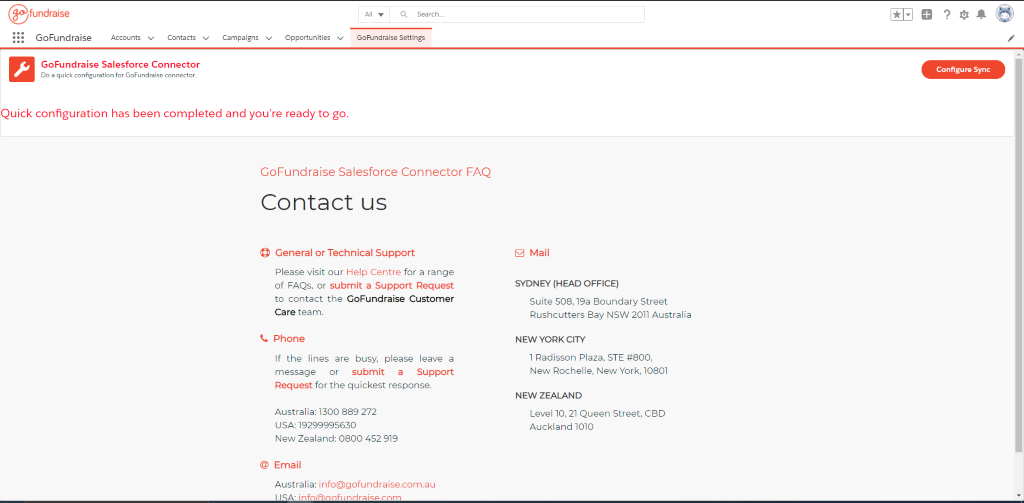The width and height of the screenshot is (1024, 503).
Task: Click the Quick configuration completed message
Action: click(175, 114)
